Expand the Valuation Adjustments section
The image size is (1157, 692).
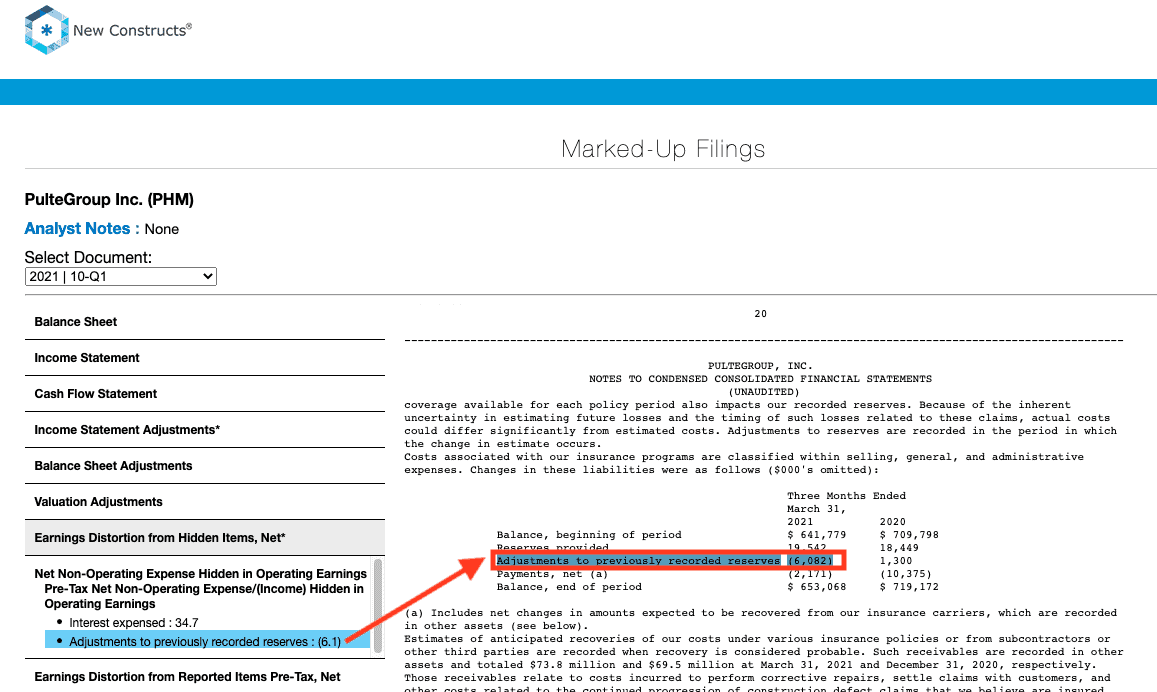[x=205, y=502]
